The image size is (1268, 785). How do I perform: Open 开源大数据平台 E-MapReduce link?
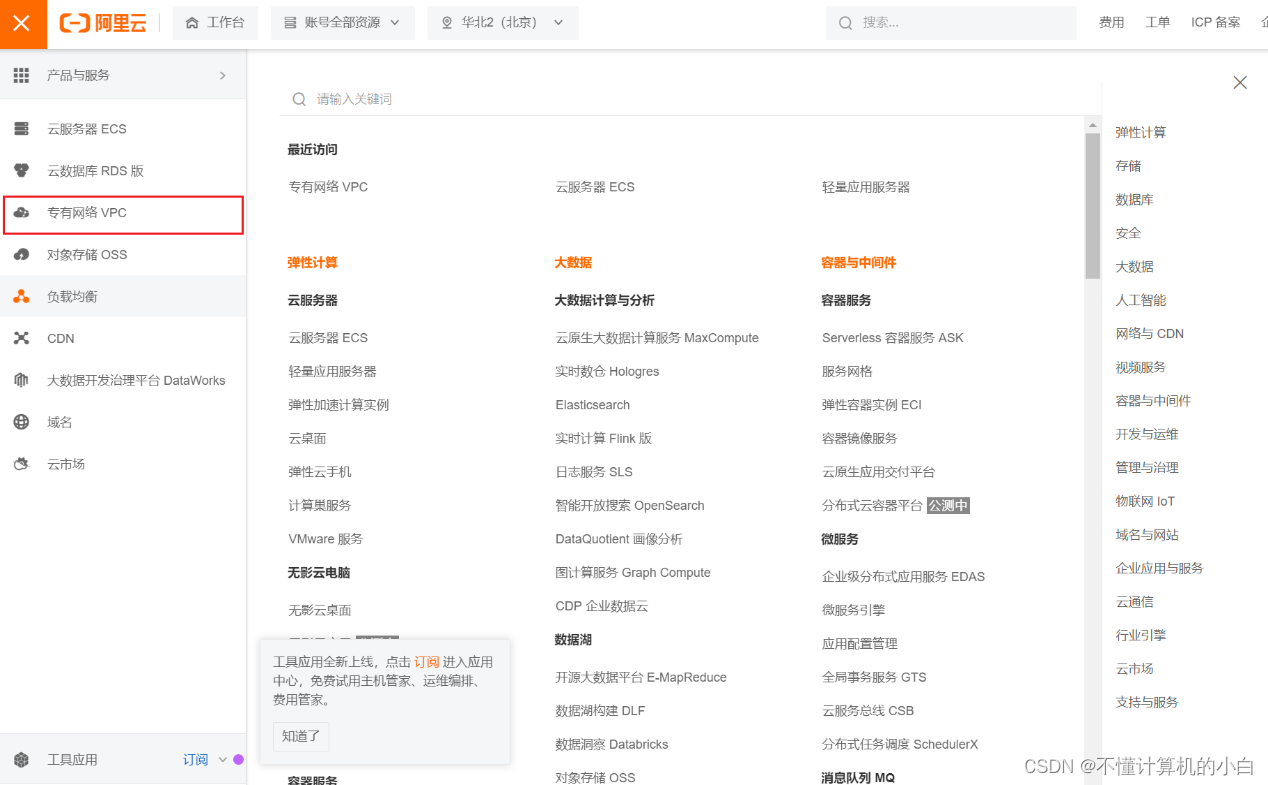click(641, 677)
